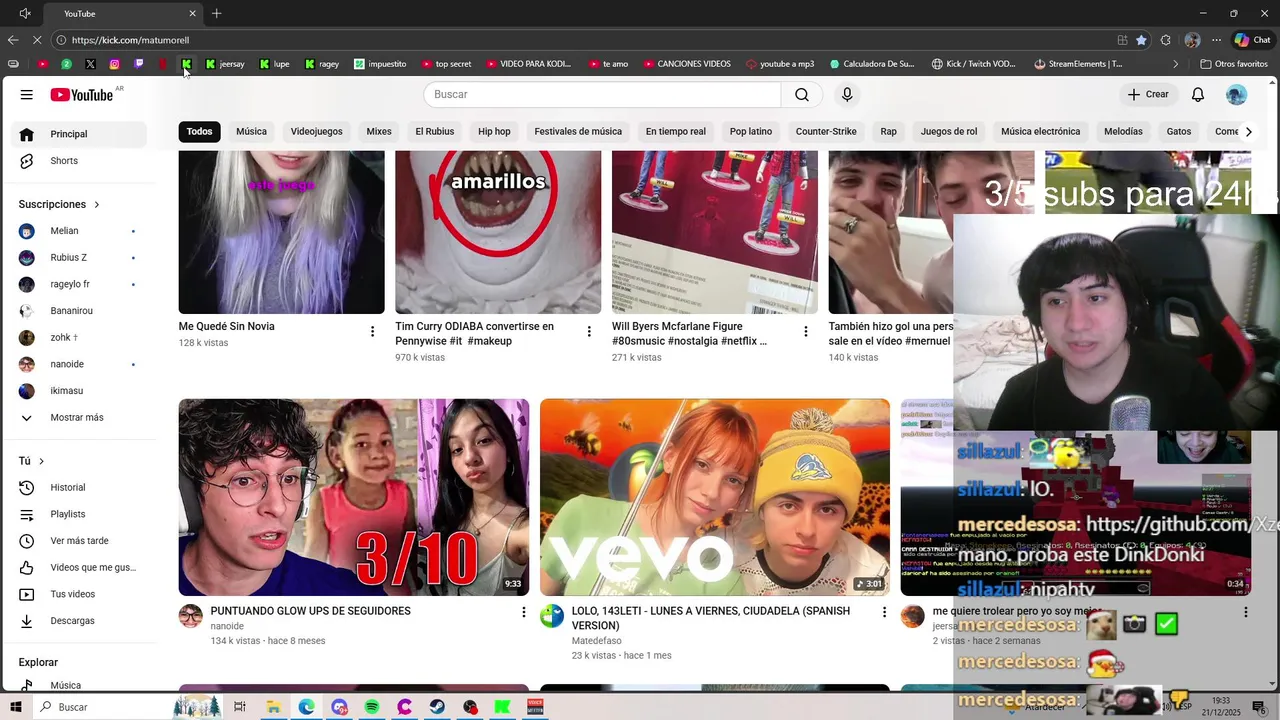
Task: Open the jeersay bookmark
Action: 225,64
